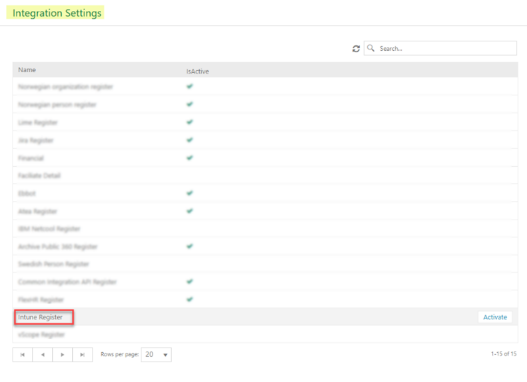This screenshot has height=382, width=527.
Task: Activate the Intune Register integration
Action: click(495, 317)
